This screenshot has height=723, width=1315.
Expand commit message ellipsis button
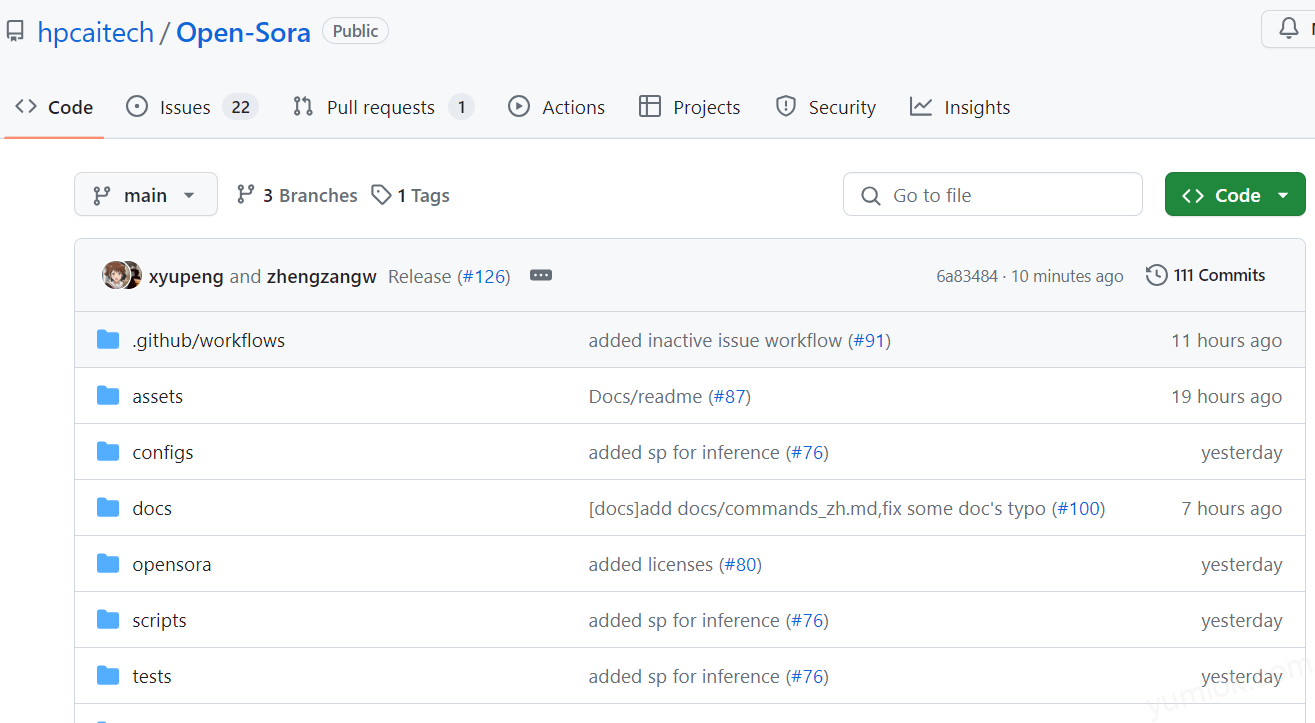coord(541,275)
